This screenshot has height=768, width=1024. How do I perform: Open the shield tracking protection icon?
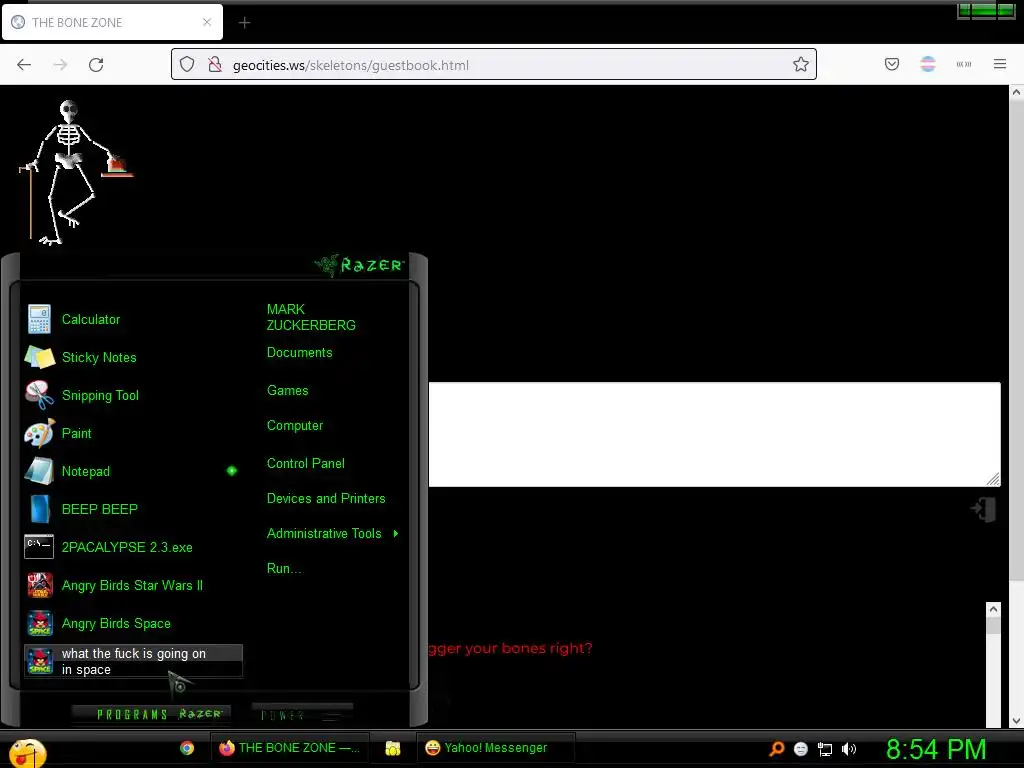(x=187, y=64)
